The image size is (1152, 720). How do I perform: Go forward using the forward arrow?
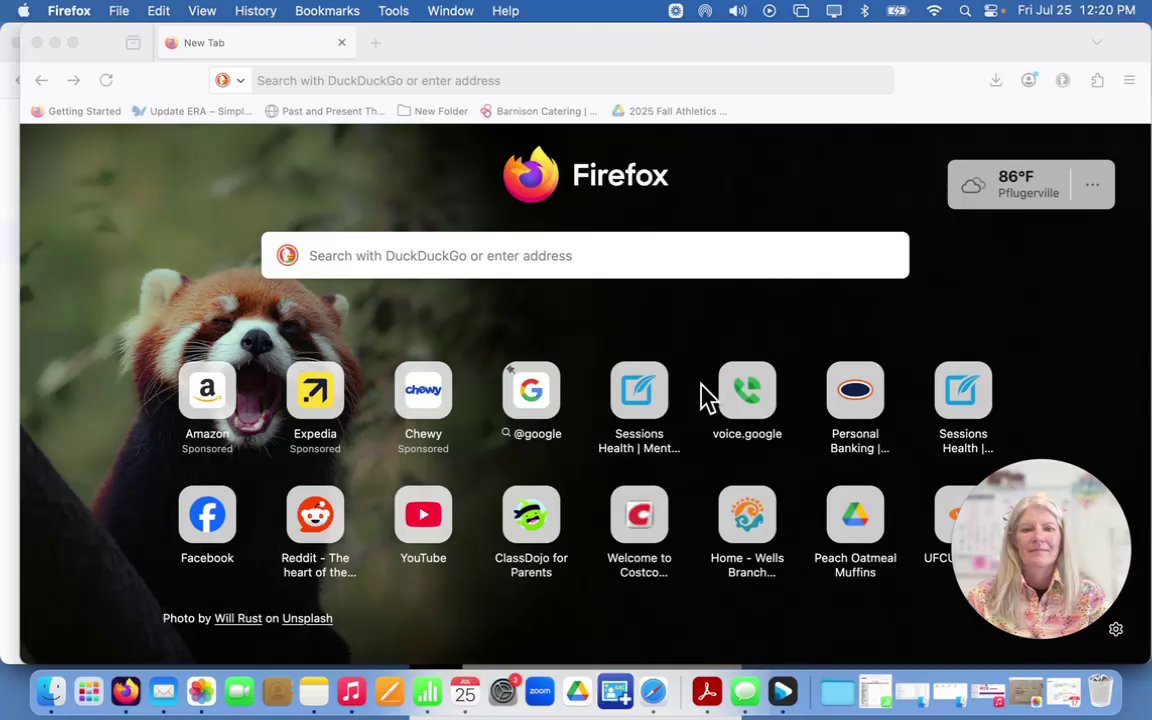pos(73,80)
